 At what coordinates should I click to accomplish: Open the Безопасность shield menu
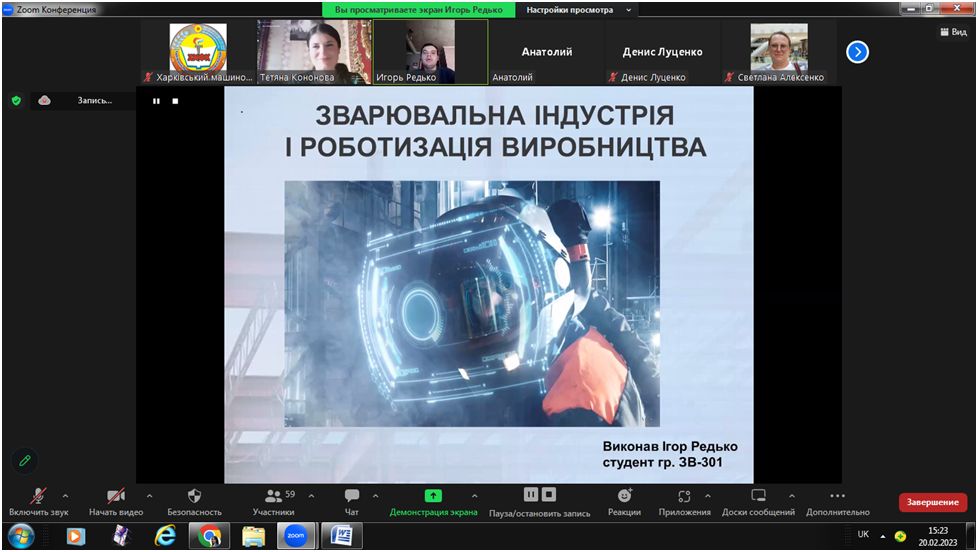tap(195, 502)
